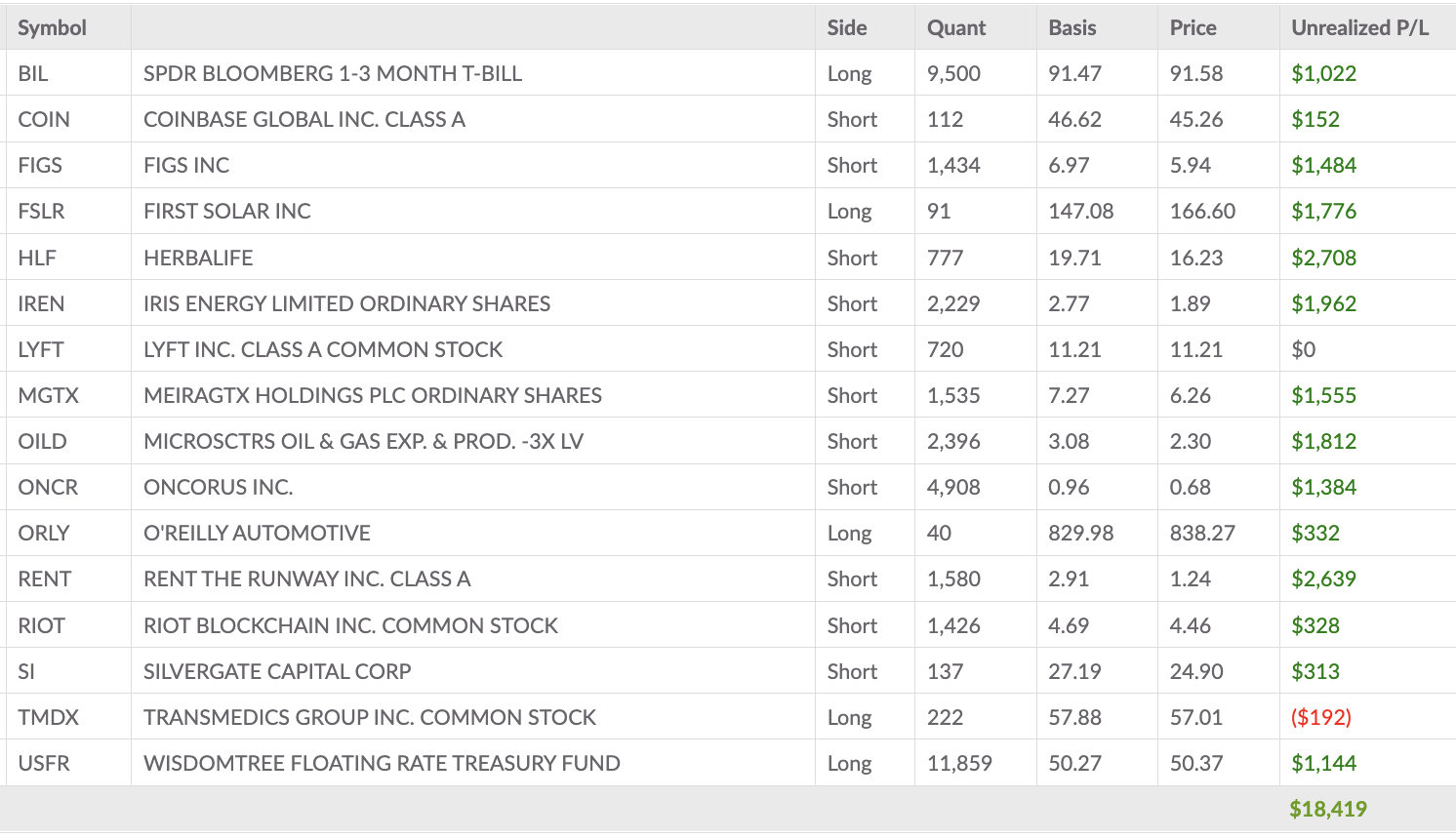This screenshot has width=1456, height=839.
Task: Click the 24.90 price for SI
Action: [1196, 671]
